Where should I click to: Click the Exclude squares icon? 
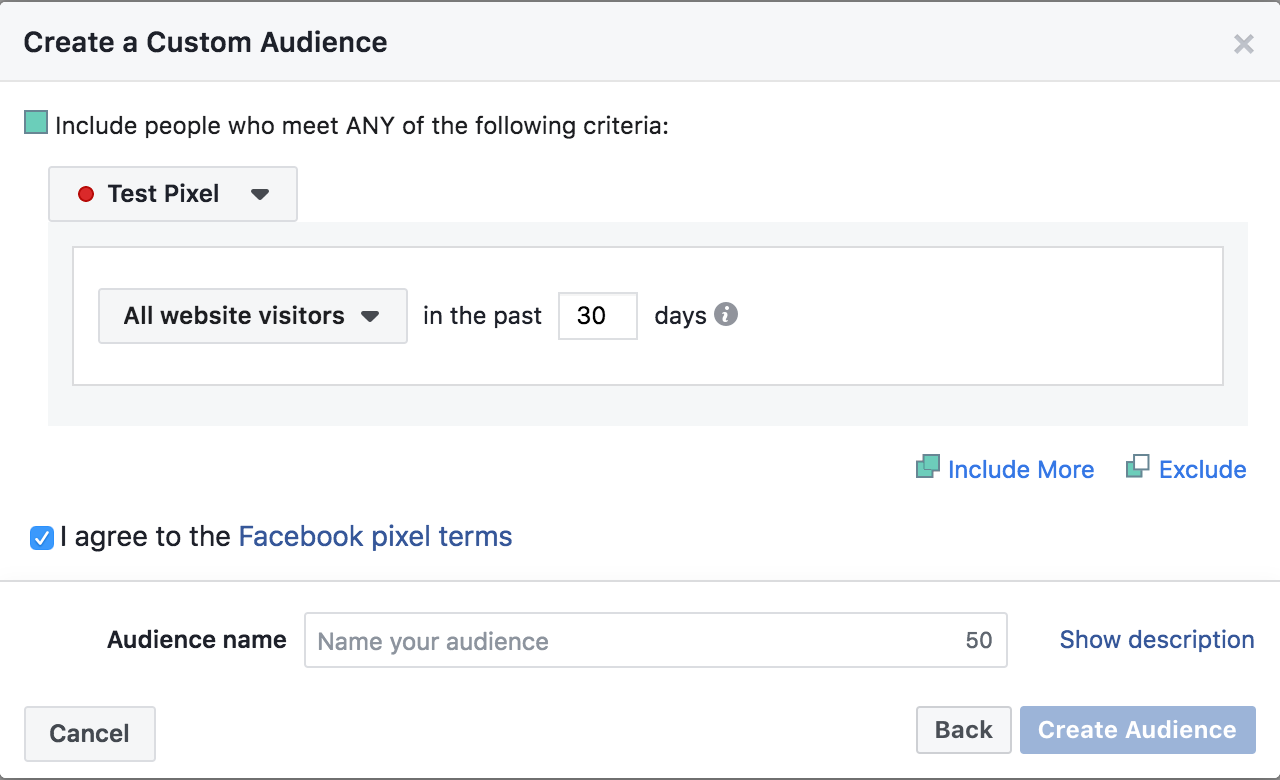click(1138, 467)
